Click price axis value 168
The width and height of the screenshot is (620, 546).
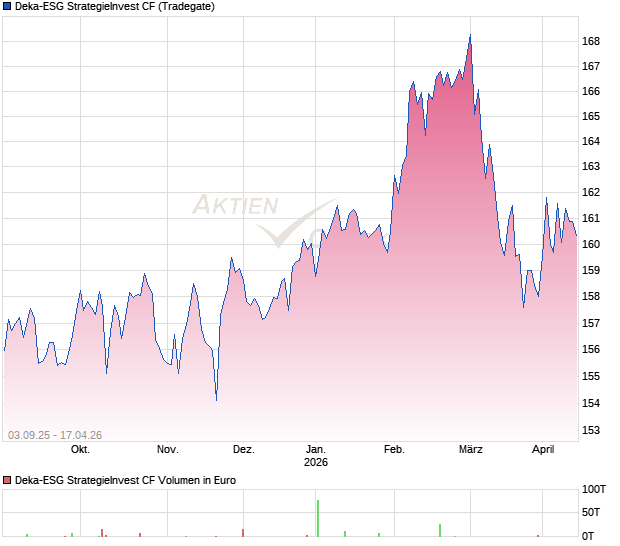591,41
